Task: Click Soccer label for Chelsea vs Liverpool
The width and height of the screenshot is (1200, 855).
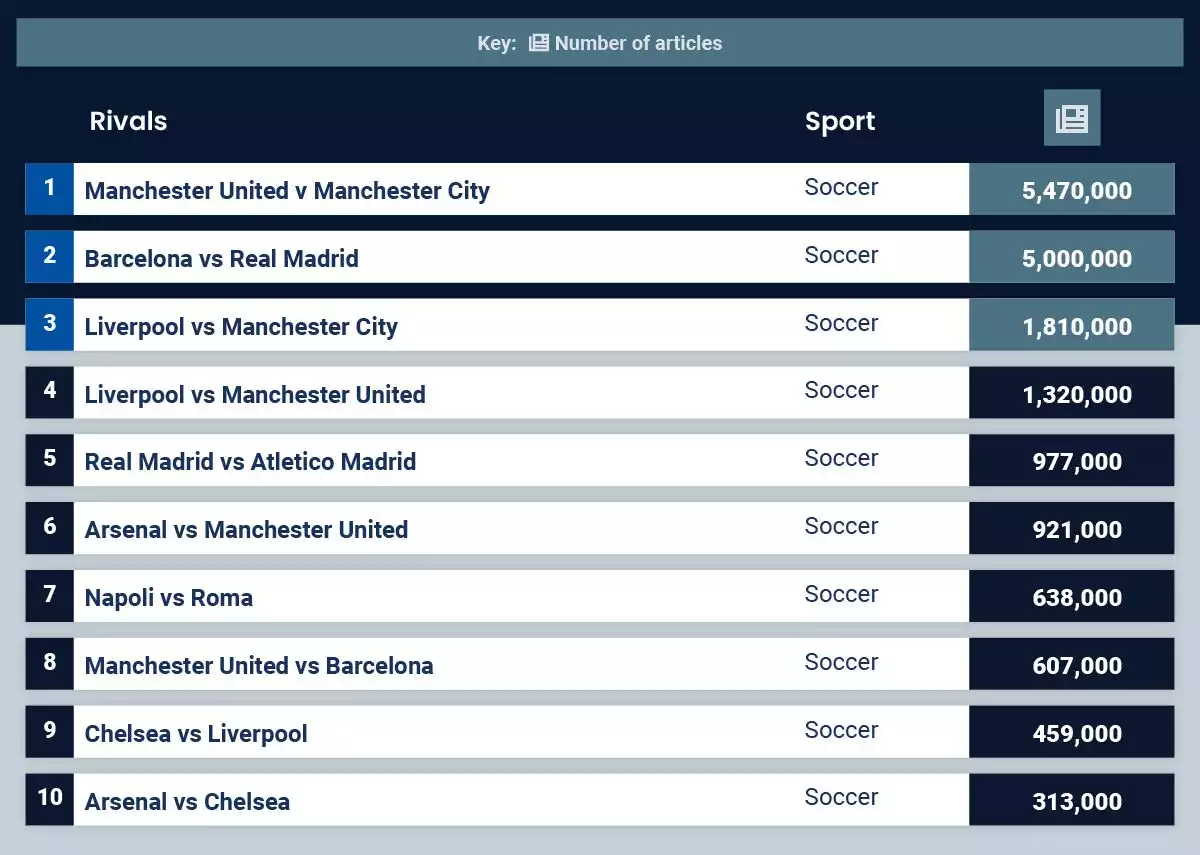Action: [841, 730]
